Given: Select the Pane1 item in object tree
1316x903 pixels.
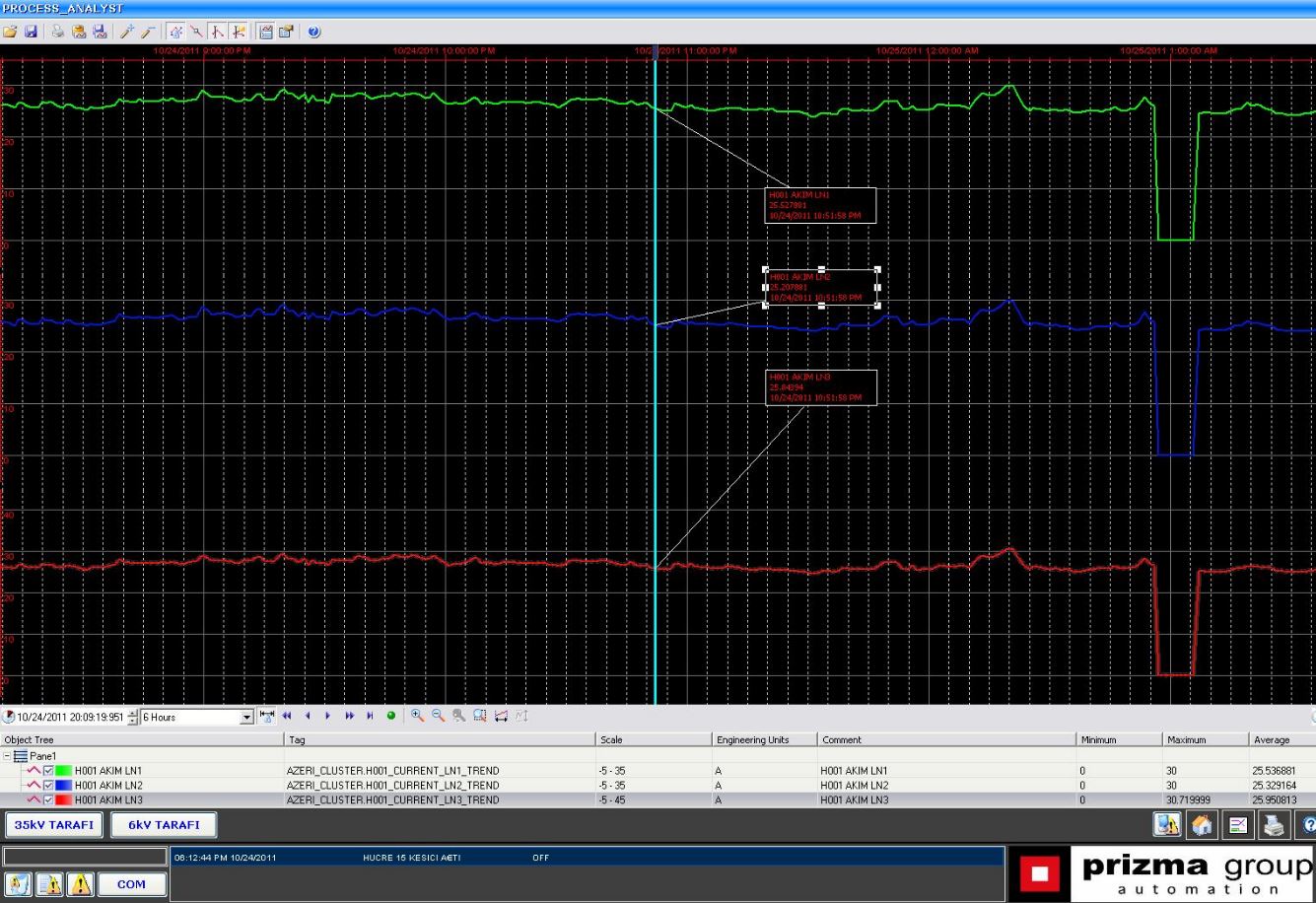Looking at the screenshot, I should tap(43, 756).
